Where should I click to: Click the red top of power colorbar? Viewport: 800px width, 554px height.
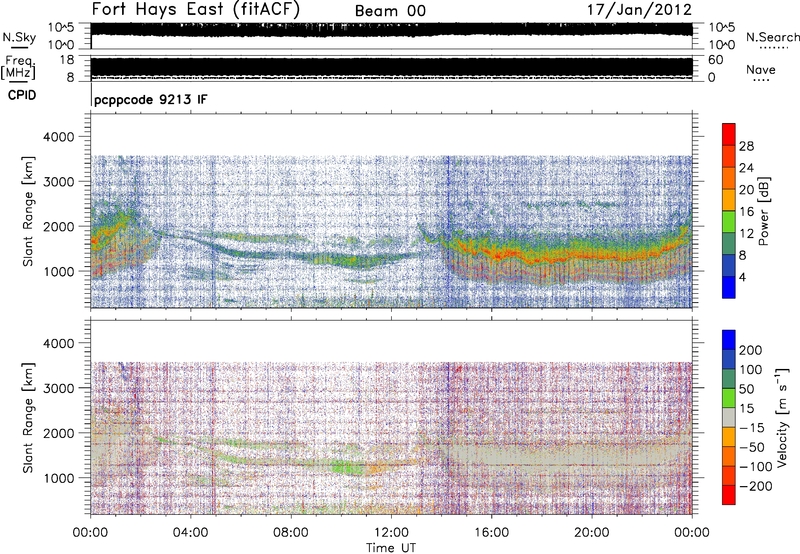pyautogui.click(x=729, y=134)
